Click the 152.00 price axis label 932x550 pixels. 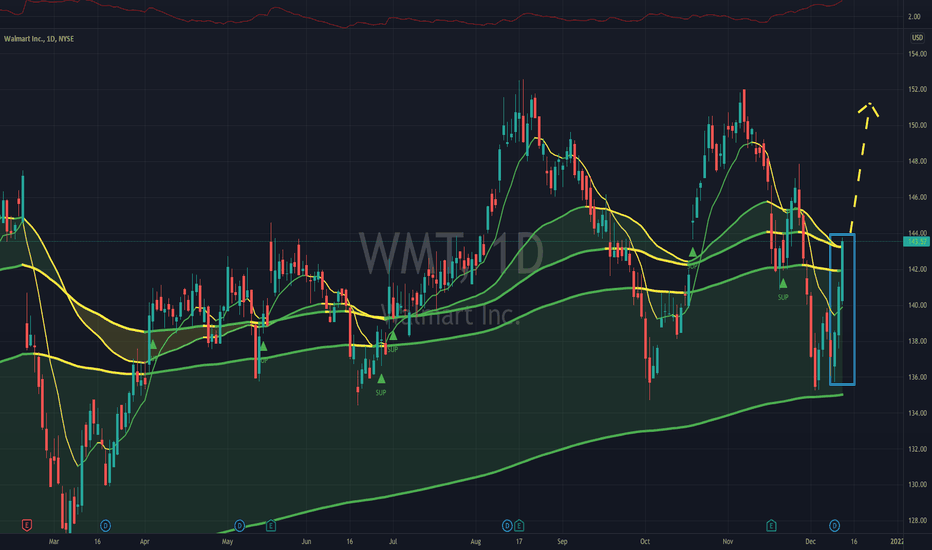tap(917, 89)
